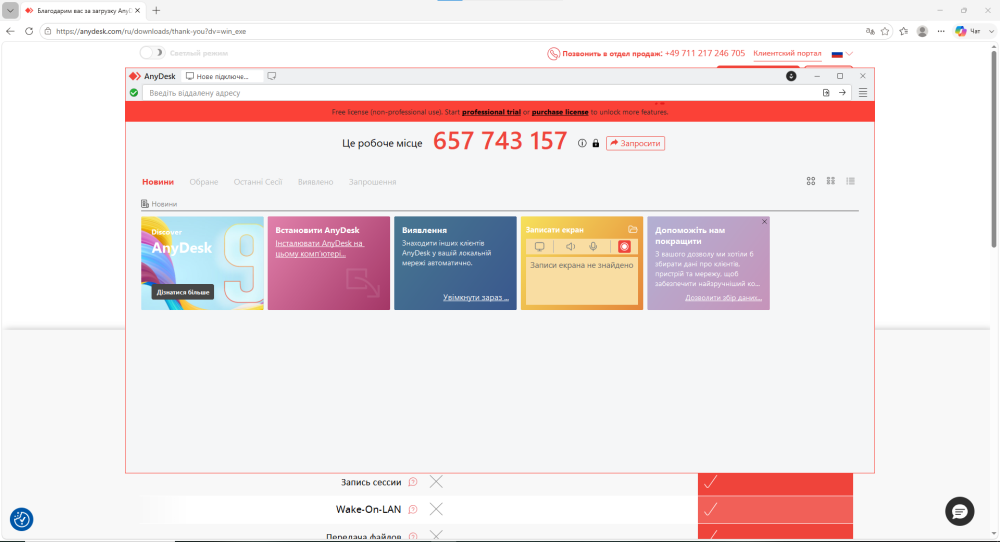Open the chat bubble widget on webpage
This screenshot has width=1000, height=542.
(x=960, y=511)
